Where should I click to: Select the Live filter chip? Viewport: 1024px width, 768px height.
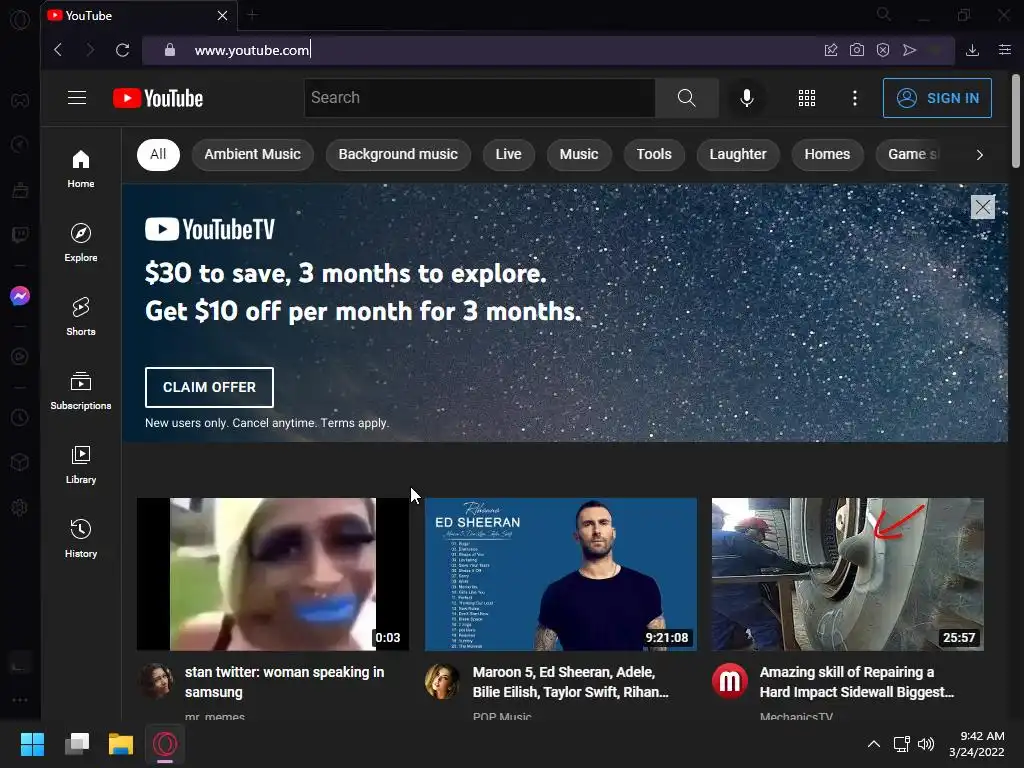508,155
